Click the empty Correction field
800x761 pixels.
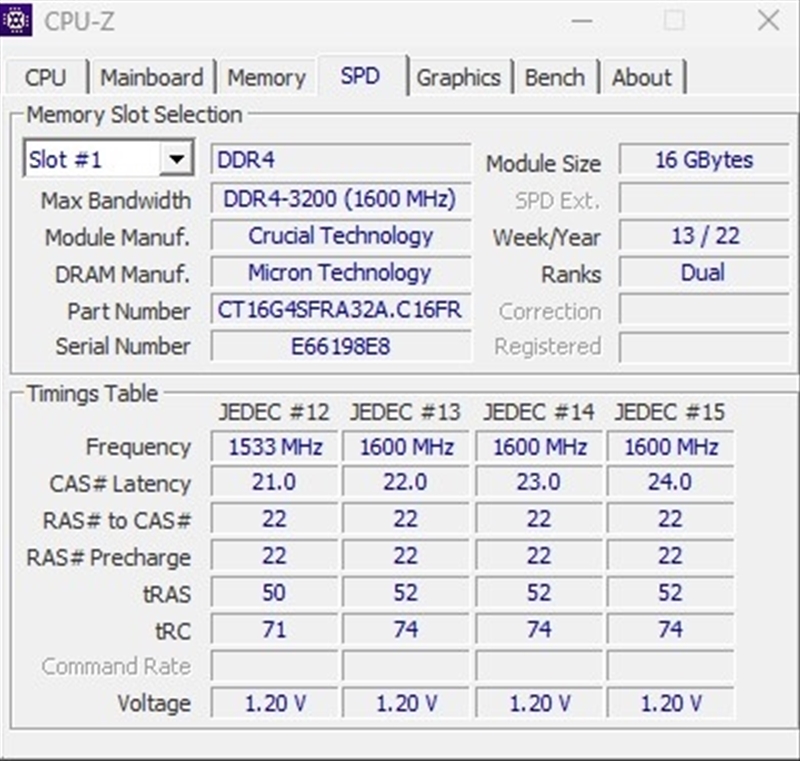click(704, 309)
